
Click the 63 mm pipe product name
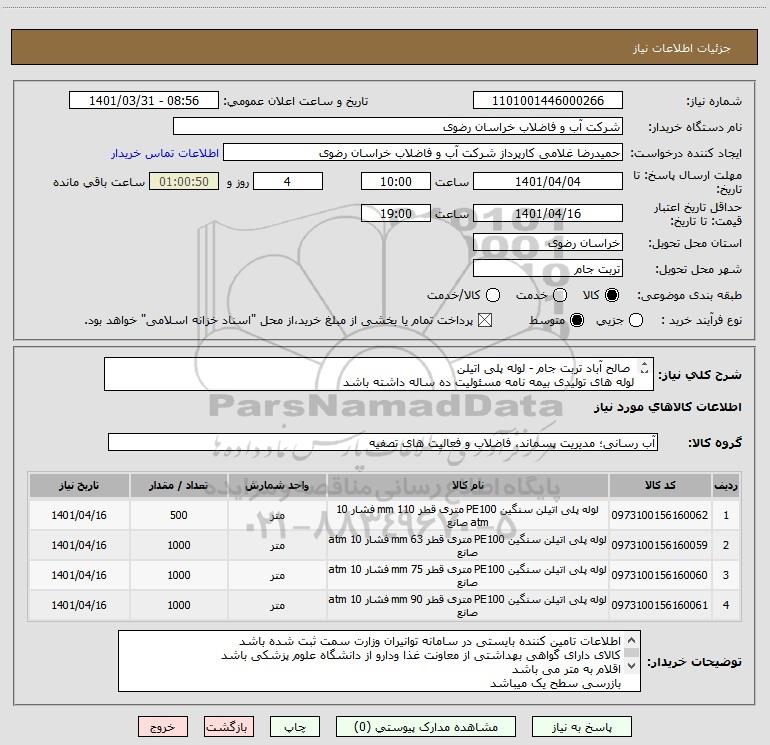pyautogui.click(x=467, y=546)
